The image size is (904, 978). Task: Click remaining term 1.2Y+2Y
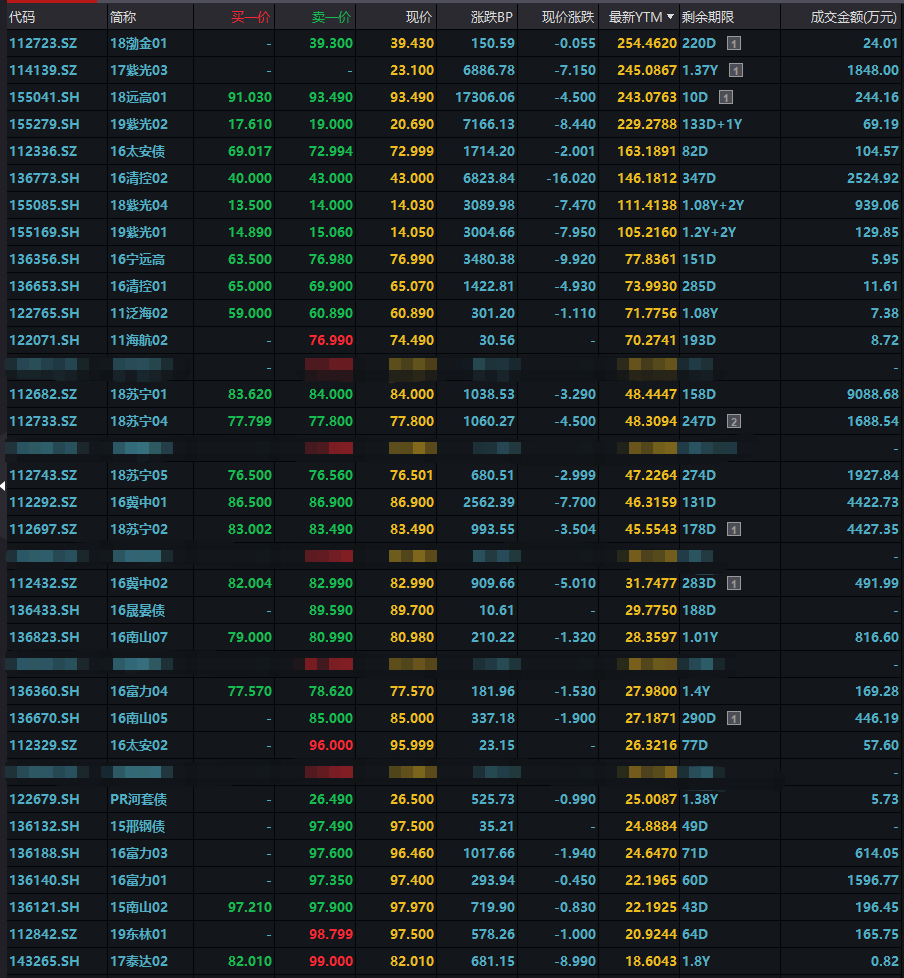click(x=709, y=233)
